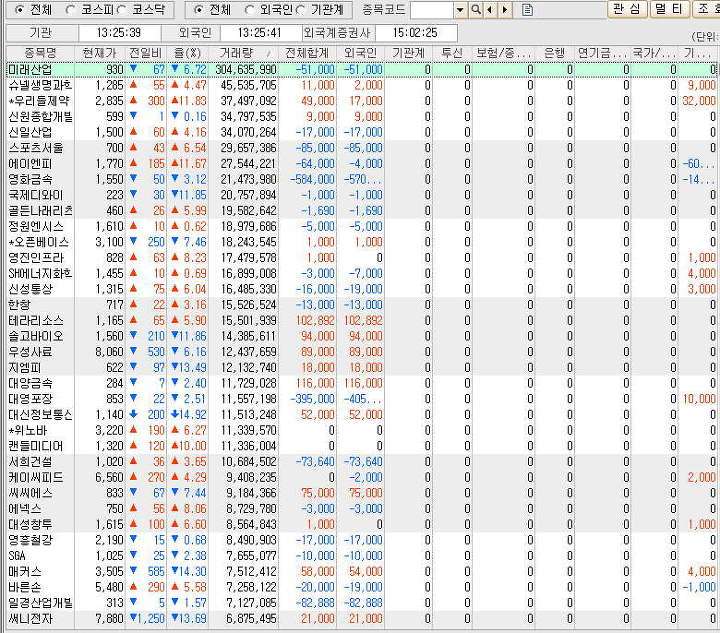Select the 신성통상 row
720x633 pixels.
361,289
